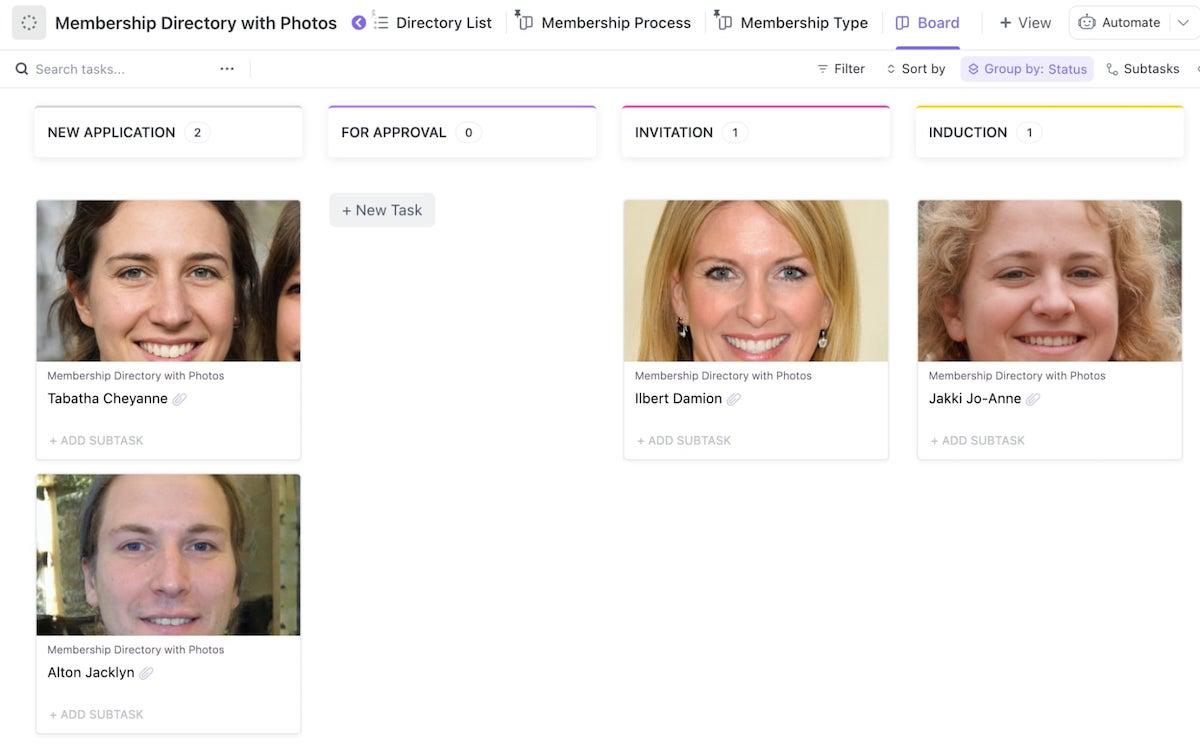Click + New Task in For Approval
Viewport: 1200px width, 744px height.
pyautogui.click(x=382, y=210)
